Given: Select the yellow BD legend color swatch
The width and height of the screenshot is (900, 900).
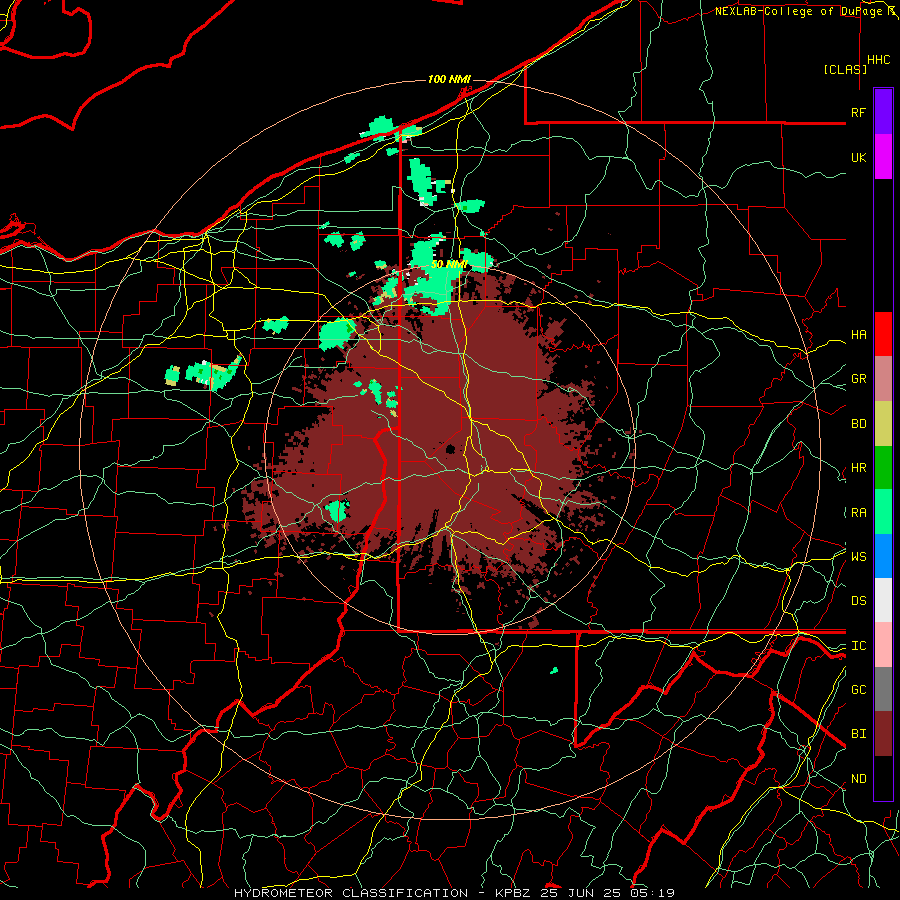Looking at the screenshot, I should click(883, 424).
